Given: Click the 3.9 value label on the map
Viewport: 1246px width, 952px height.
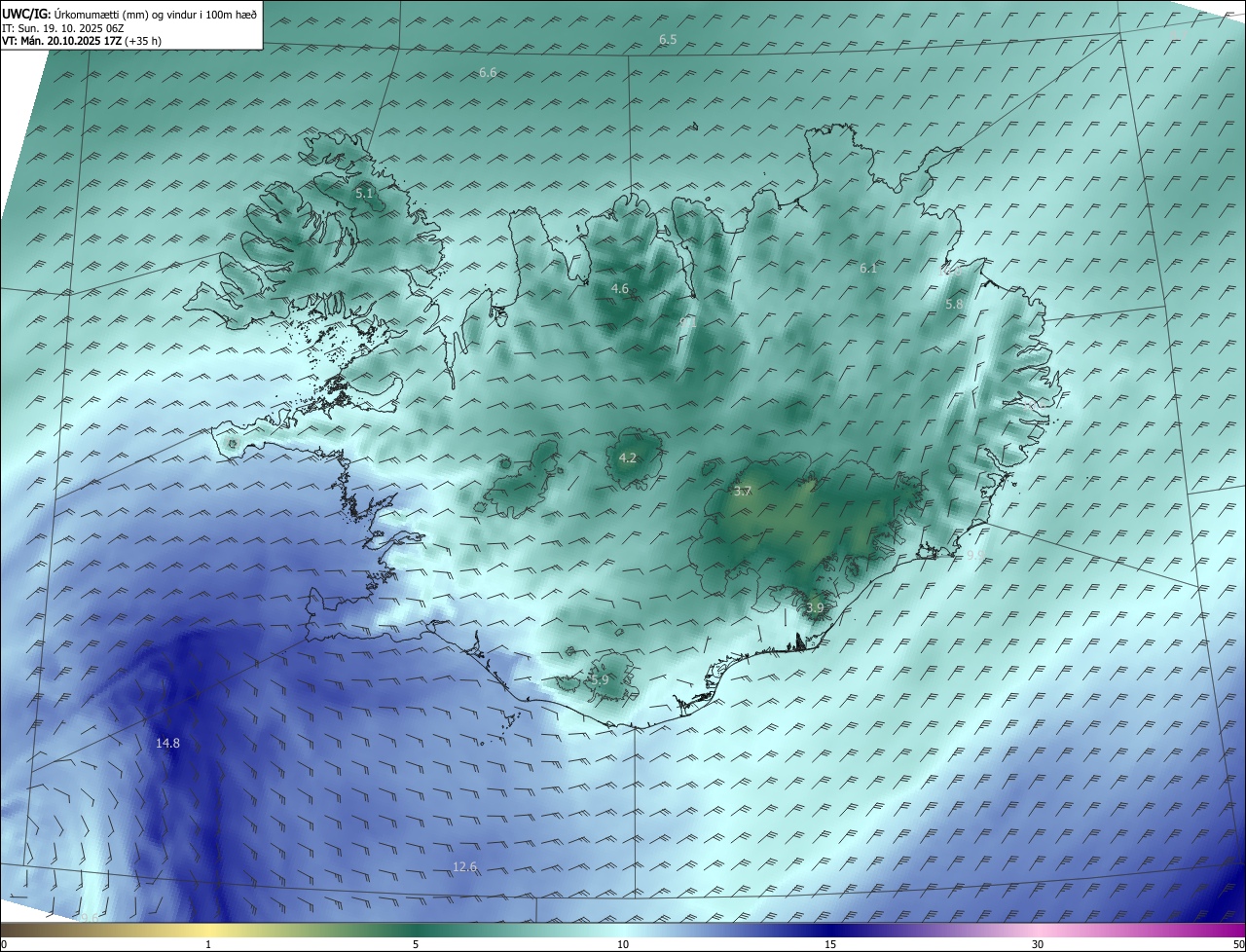Looking at the screenshot, I should click(815, 607).
